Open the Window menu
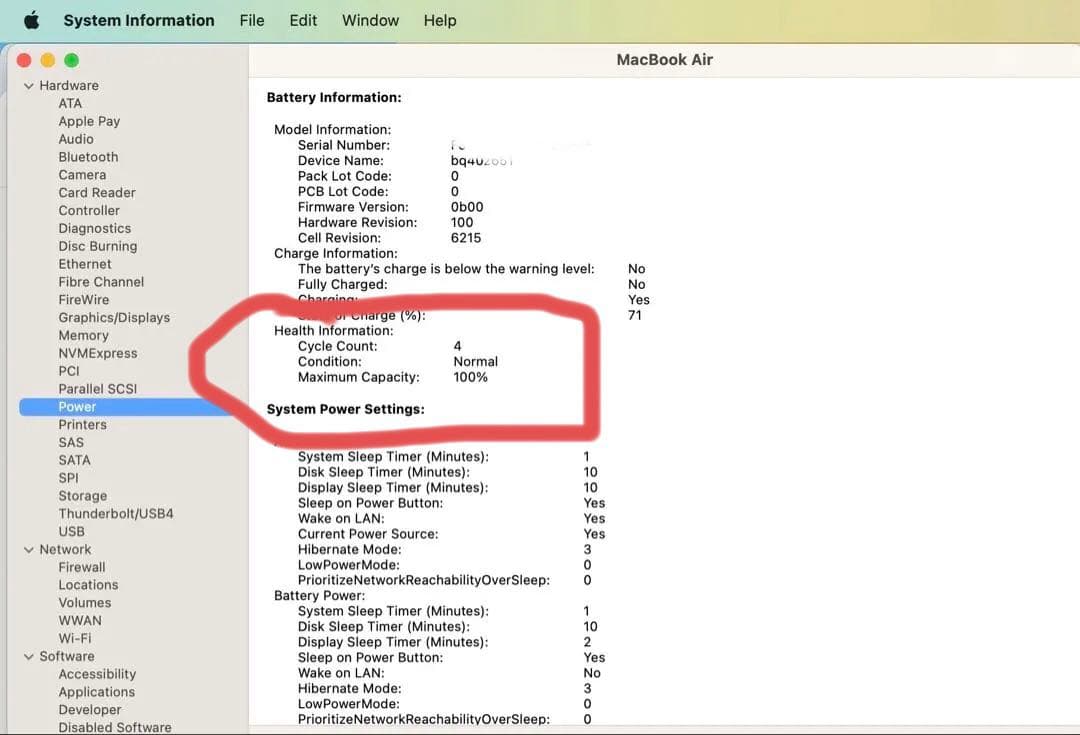The height and width of the screenshot is (735, 1080). click(x=370, y=20)
